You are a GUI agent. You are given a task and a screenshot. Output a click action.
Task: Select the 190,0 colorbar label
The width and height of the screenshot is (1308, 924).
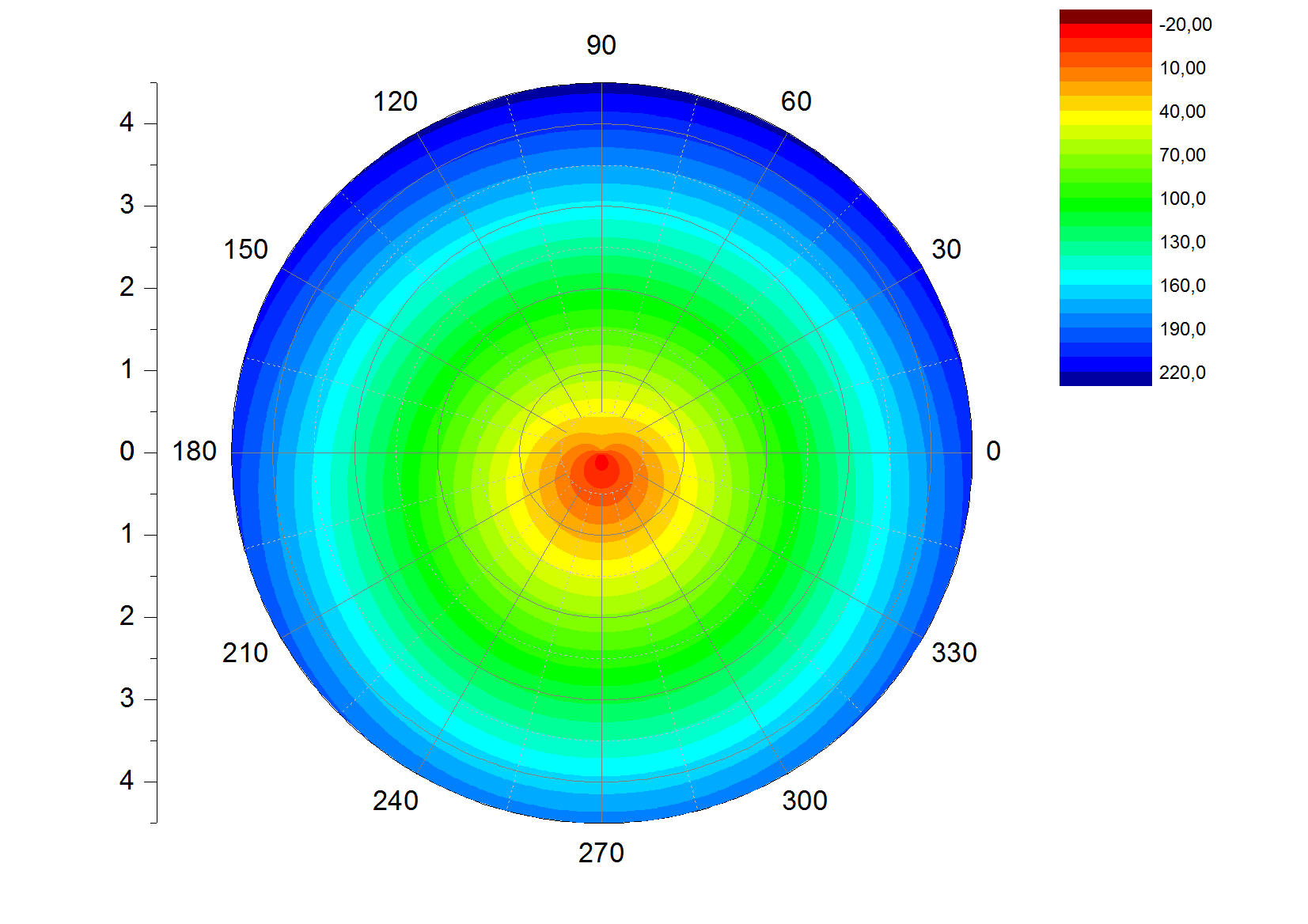click(x=1183, y=329)
